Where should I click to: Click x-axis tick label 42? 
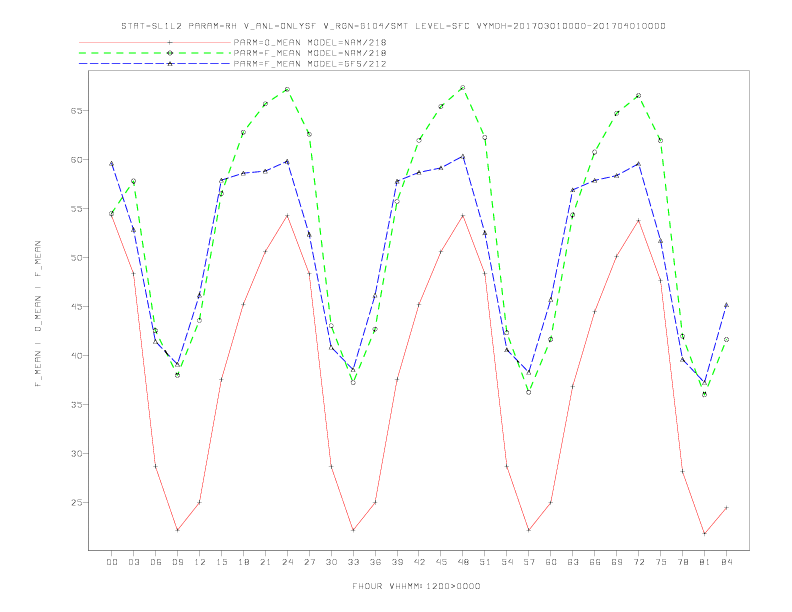click(419, 562)
